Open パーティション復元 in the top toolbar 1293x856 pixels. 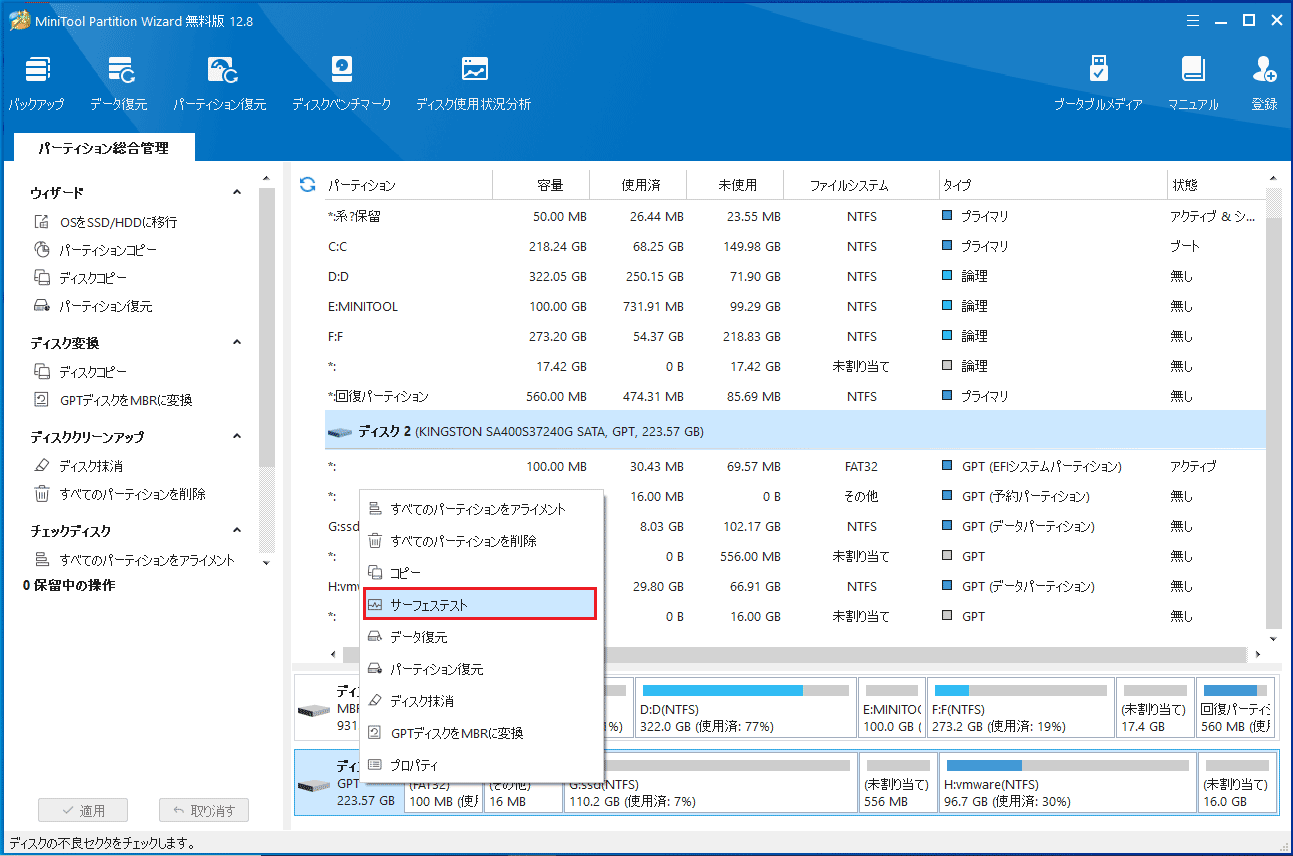(x=220, y=83)
